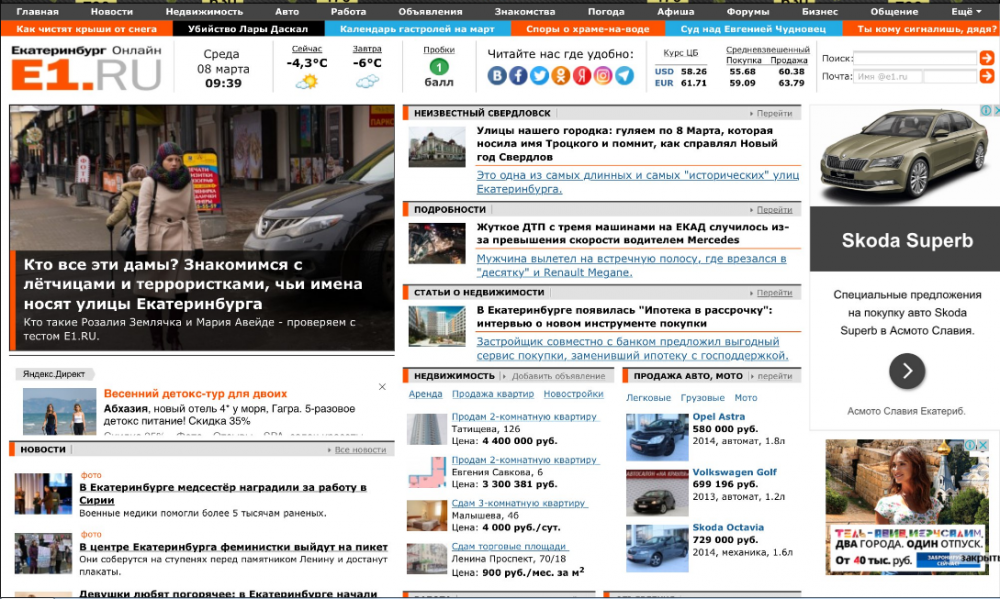Close the Yandex Direct detox-tour ad
Viewport: 1000px width, 599px height.
tap(382, 387)
